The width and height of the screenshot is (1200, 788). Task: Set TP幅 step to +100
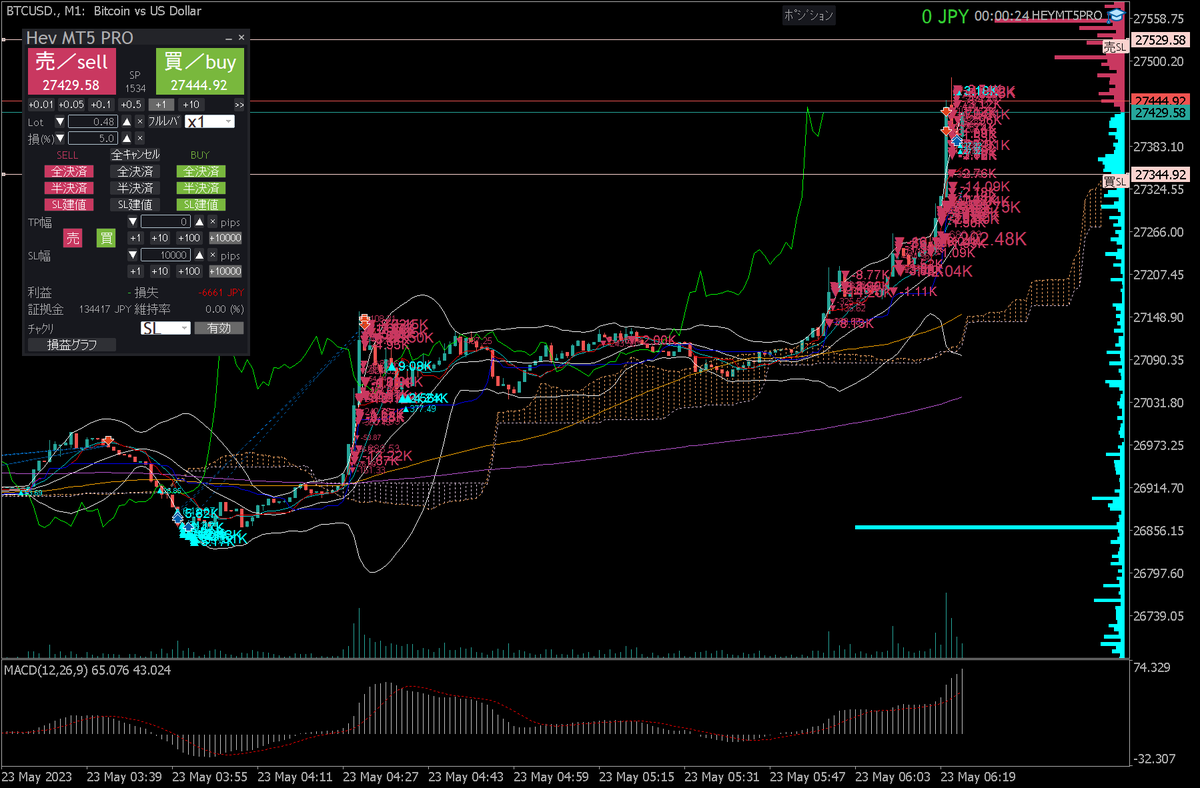[x=189, y=238]
